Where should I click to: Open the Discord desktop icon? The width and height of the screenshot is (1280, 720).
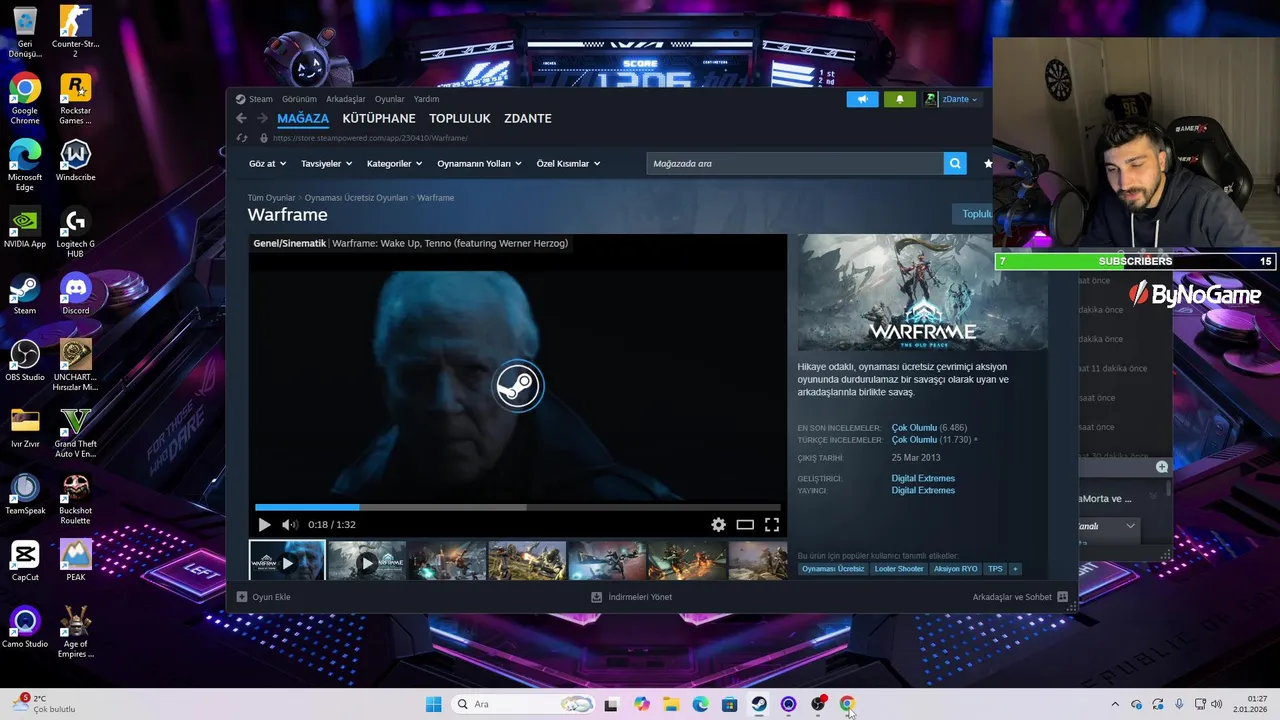(75, 295)
